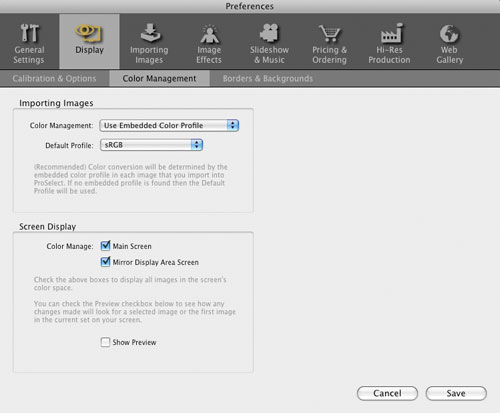Screen dimensions: 500x413
Task: Enable the Show Preview checkbox
Action: click(x=105, y=342)
